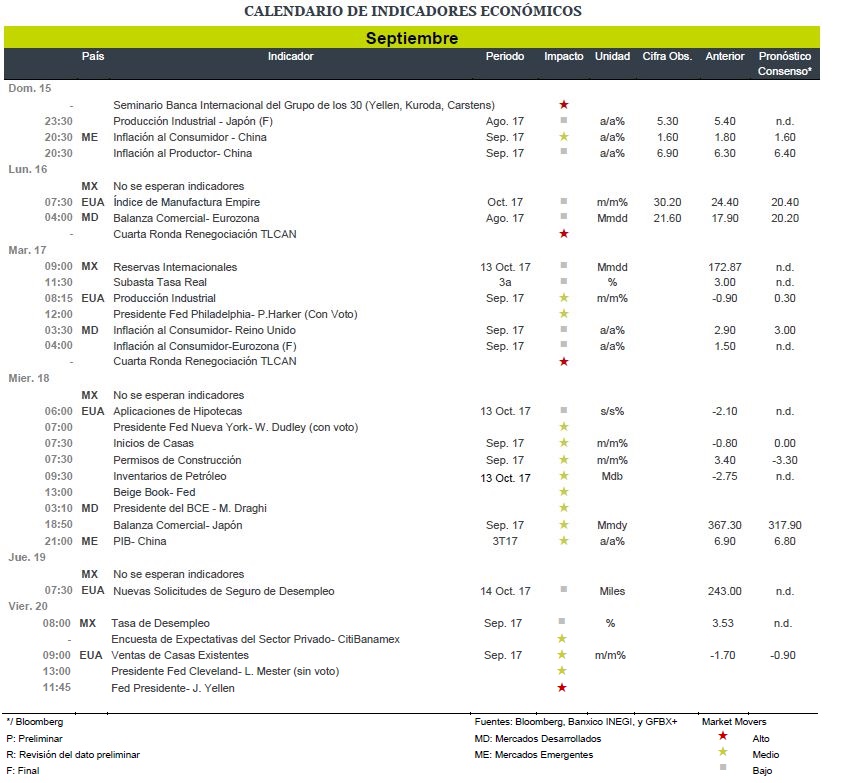This screenshot has height=783, width=849.
Task: Click the yellow star for Ventas de Casas Existentes
Action: pos(562,654)
